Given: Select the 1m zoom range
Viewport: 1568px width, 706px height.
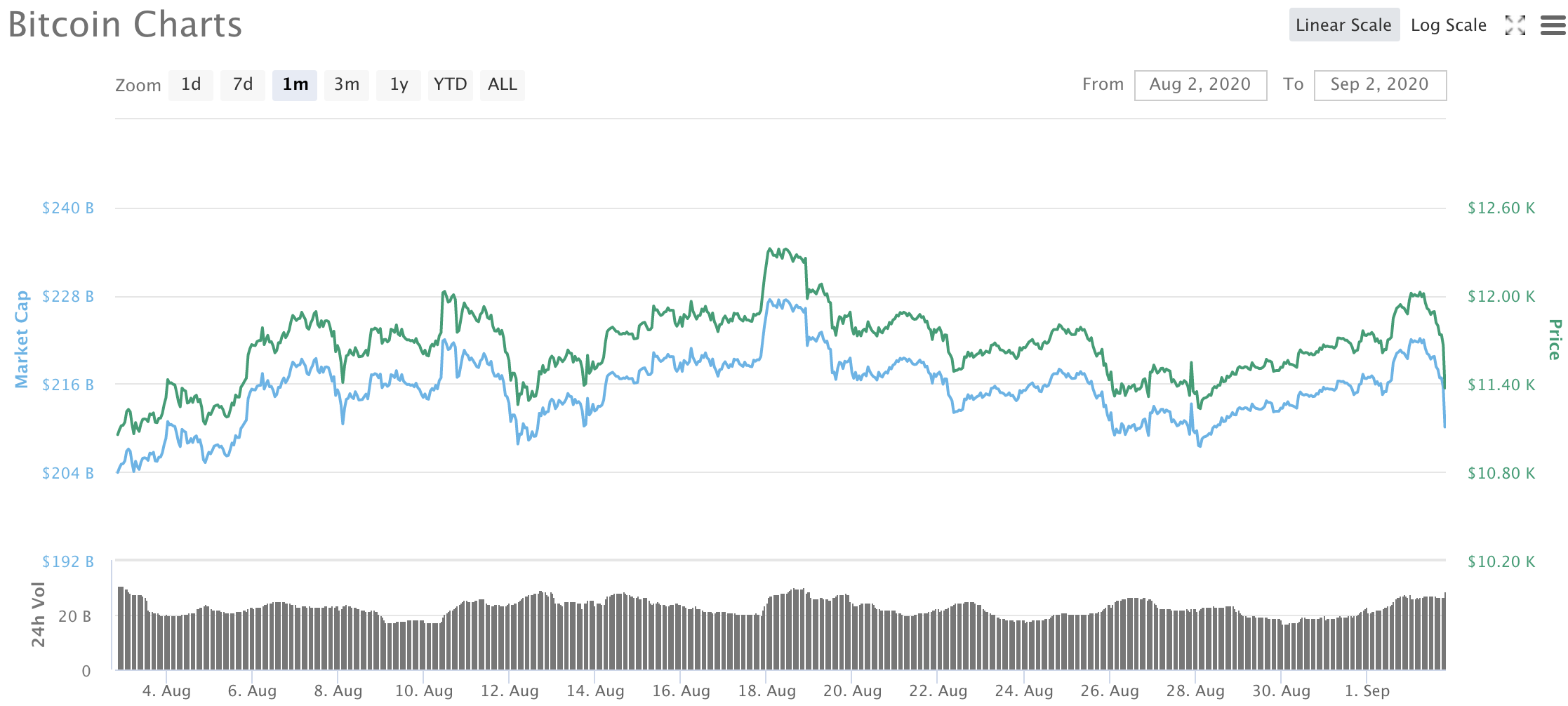Looking at the screenshot, I should click(295, 85).
